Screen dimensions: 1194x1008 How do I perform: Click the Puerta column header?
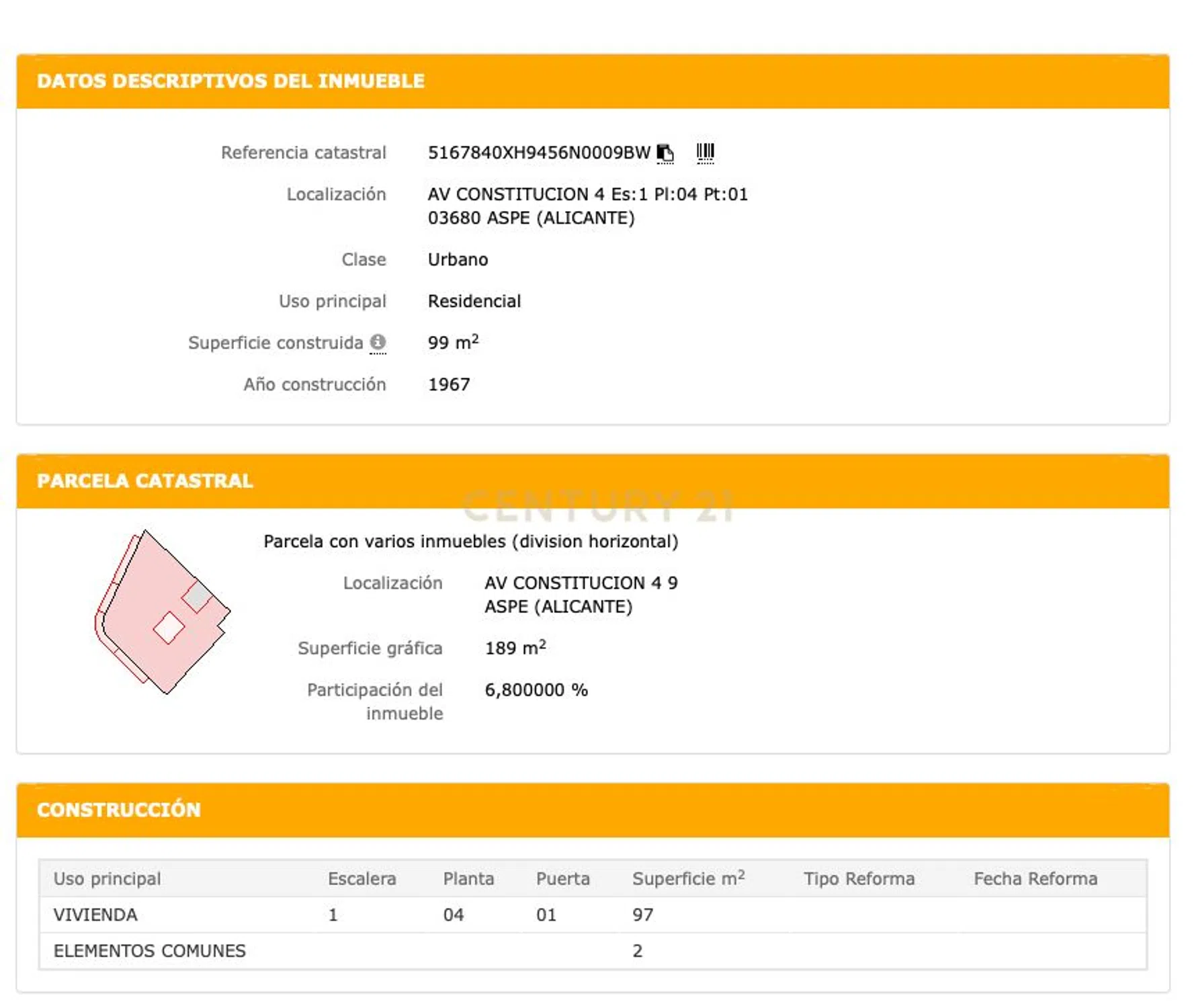(562, 879)
